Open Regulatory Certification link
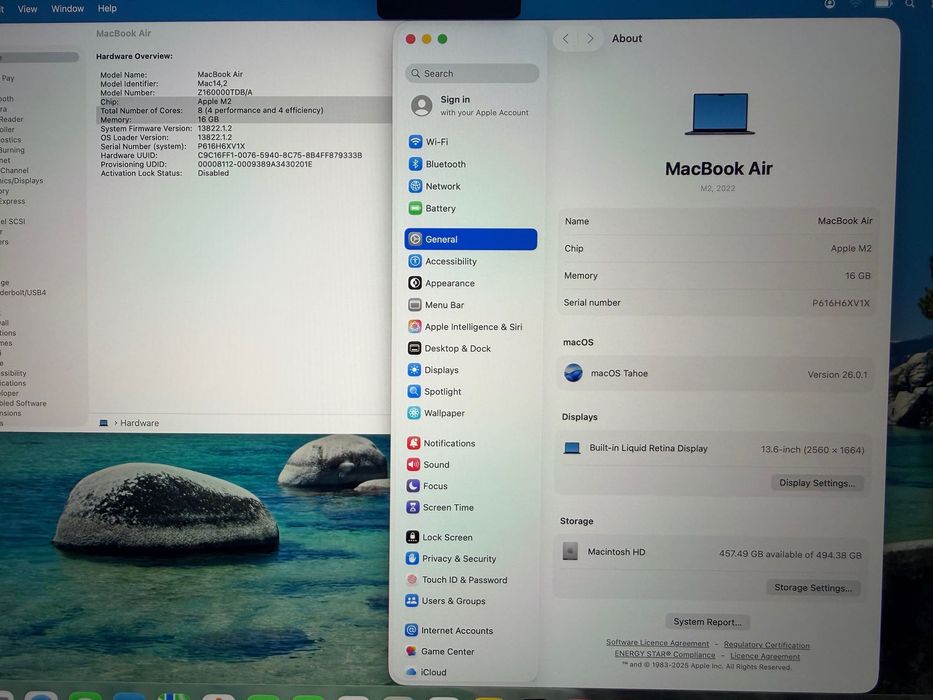933x700 pixels. tap(766, 645)
